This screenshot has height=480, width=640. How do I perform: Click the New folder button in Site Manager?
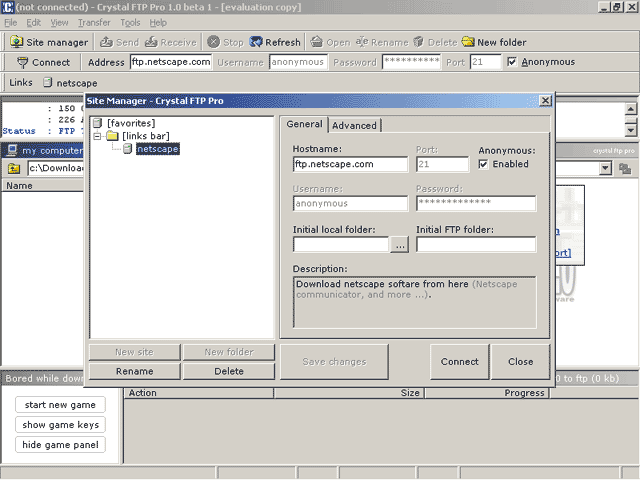click(229, 352)
